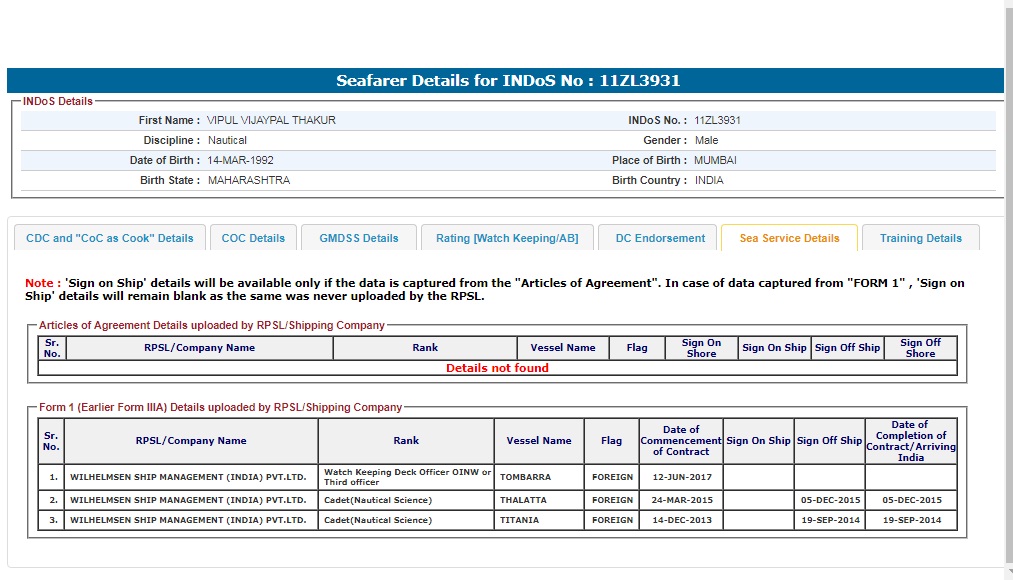
Task: Select the Rating [Watch Keeping/AB] tab
Action: 507,238
